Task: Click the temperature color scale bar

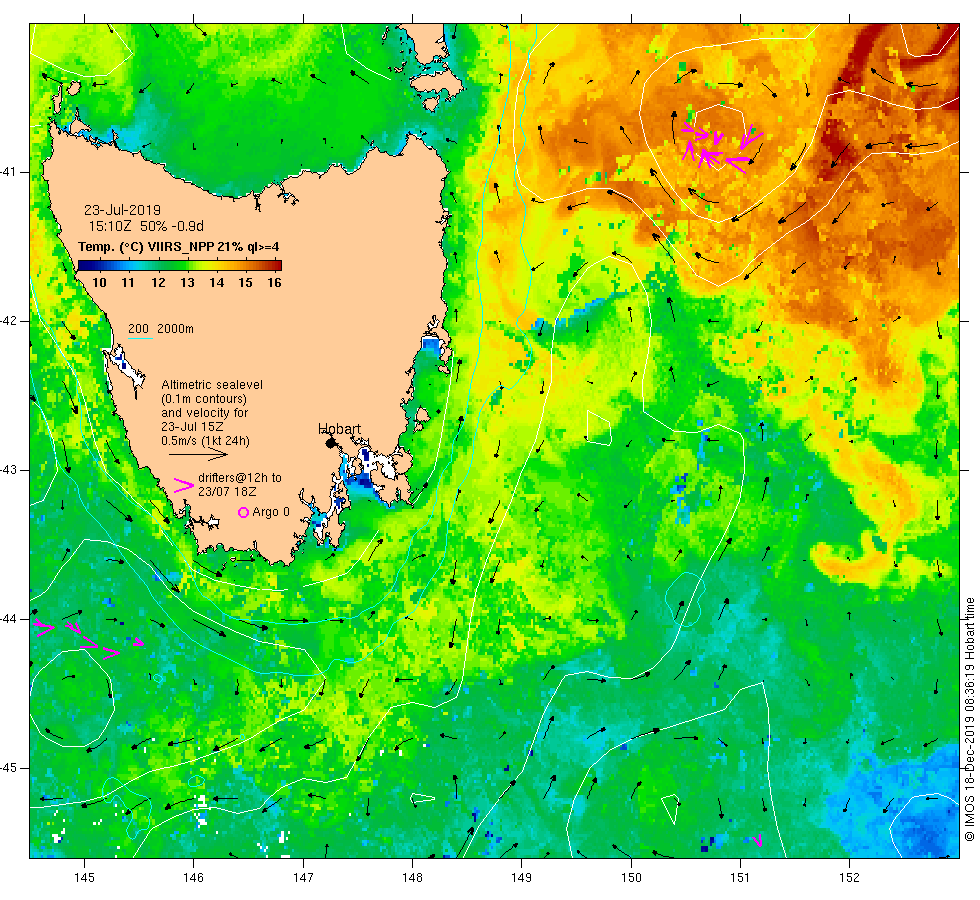Action: coord(180,266)
